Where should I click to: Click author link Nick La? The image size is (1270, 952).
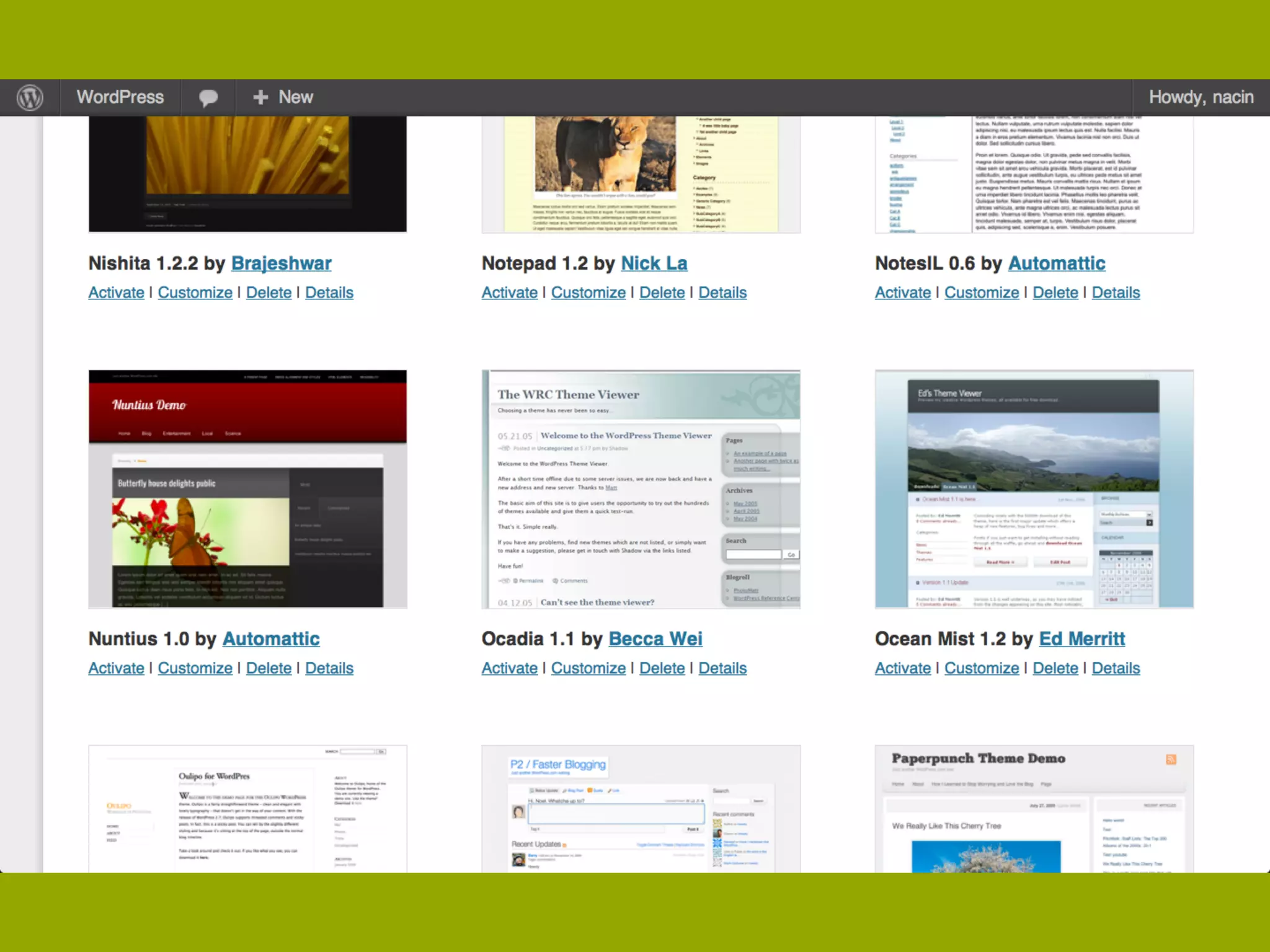pyautogui.click(x=654, y=263)
